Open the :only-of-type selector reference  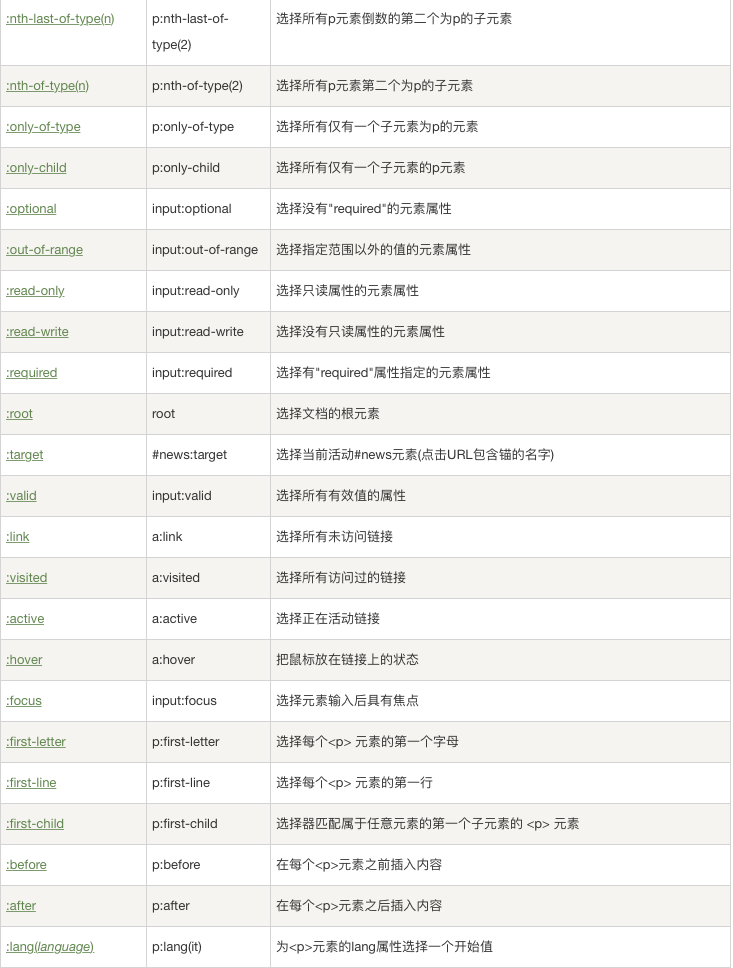pos(43,127)
